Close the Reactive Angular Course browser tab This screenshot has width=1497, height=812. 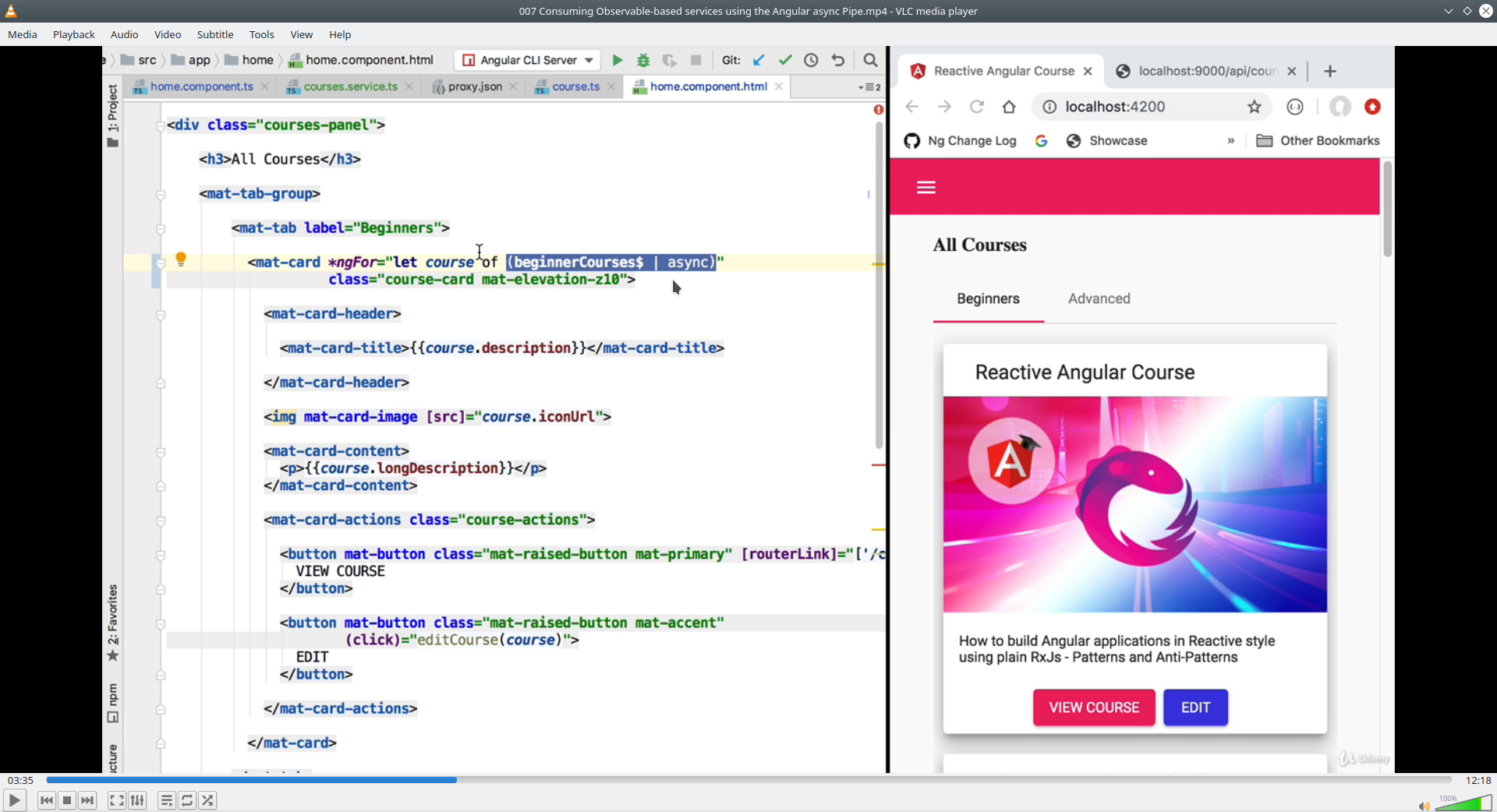(1088, 71)
